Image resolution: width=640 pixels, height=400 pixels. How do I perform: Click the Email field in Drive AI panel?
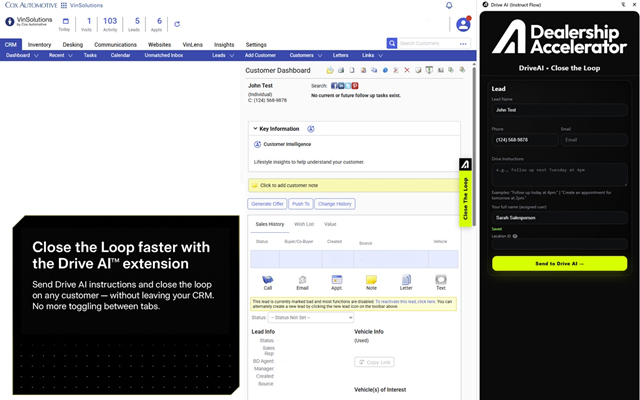point(594,140)
